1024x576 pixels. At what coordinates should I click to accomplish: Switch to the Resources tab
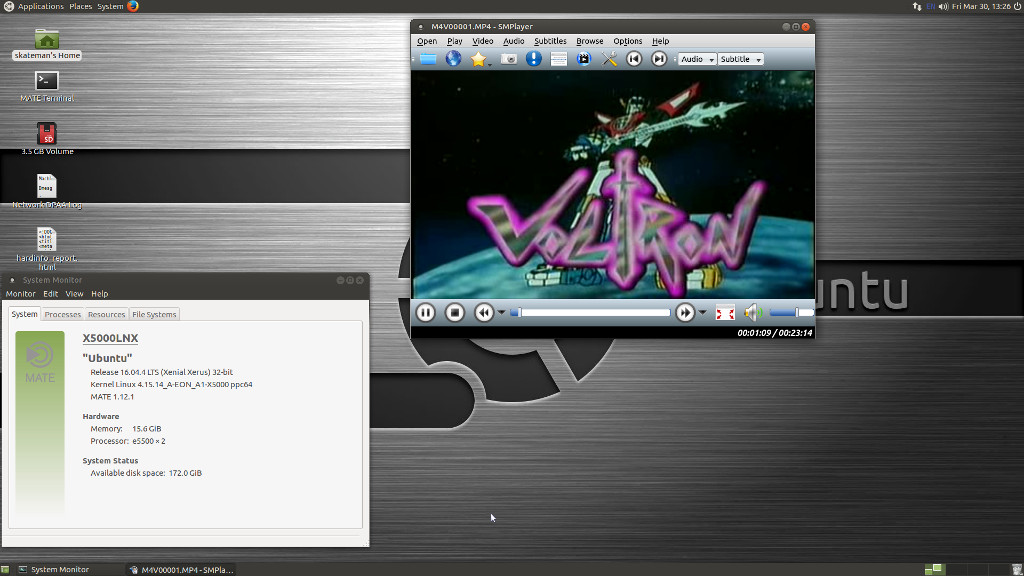pos(106,314)
